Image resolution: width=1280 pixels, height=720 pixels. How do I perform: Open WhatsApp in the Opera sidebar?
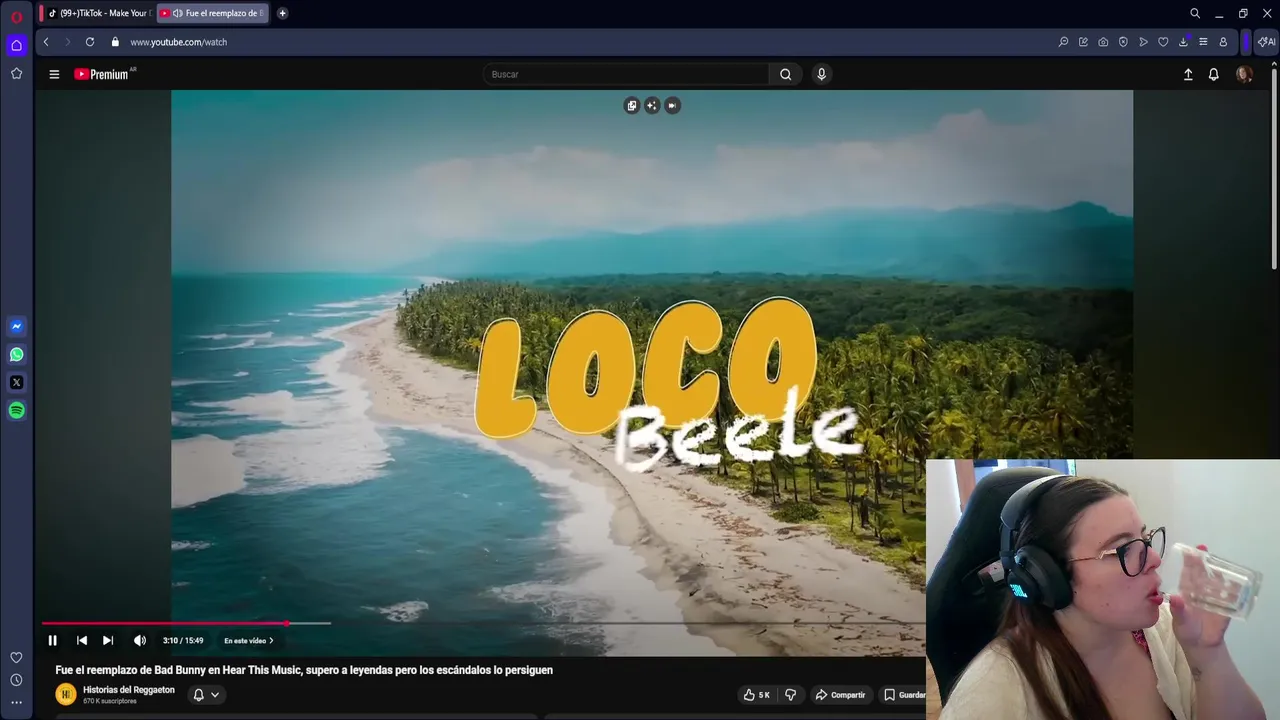click(16, 354)
